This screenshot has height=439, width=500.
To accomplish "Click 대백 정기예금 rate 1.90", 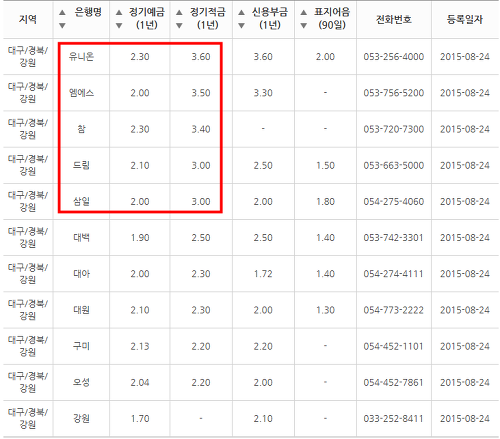I will pyautogui.click(x=140, y=238).
